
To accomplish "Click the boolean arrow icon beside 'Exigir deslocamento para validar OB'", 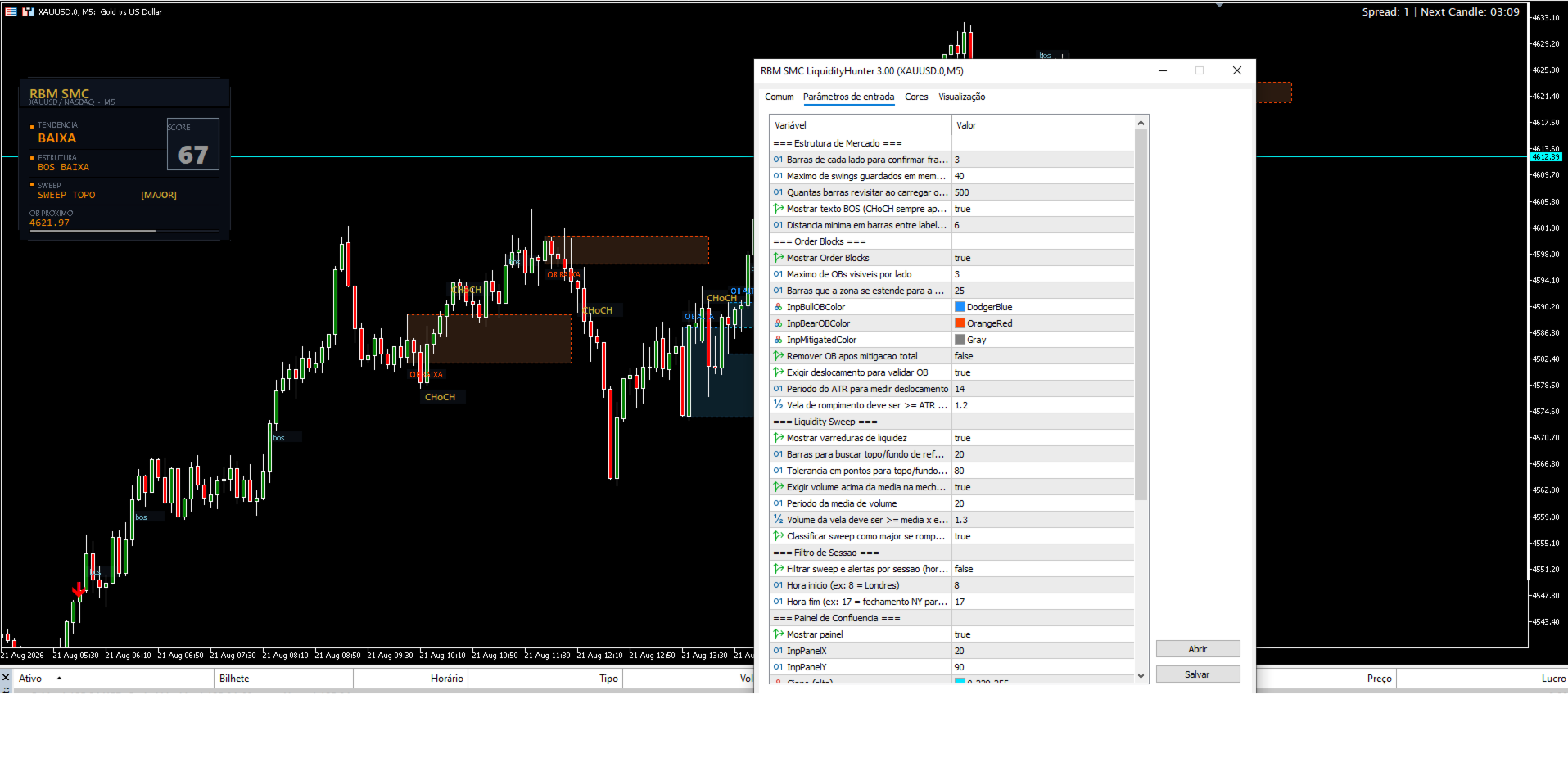I will point(778,372).
